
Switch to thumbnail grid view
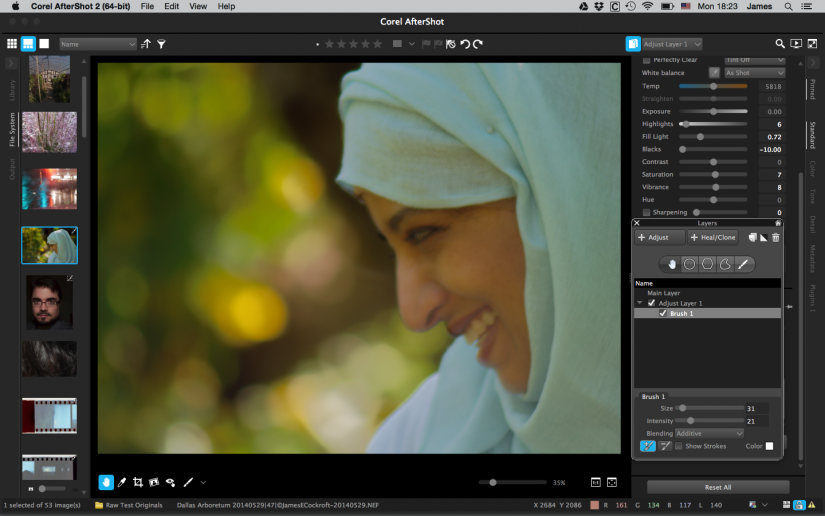tap(12, 44)
